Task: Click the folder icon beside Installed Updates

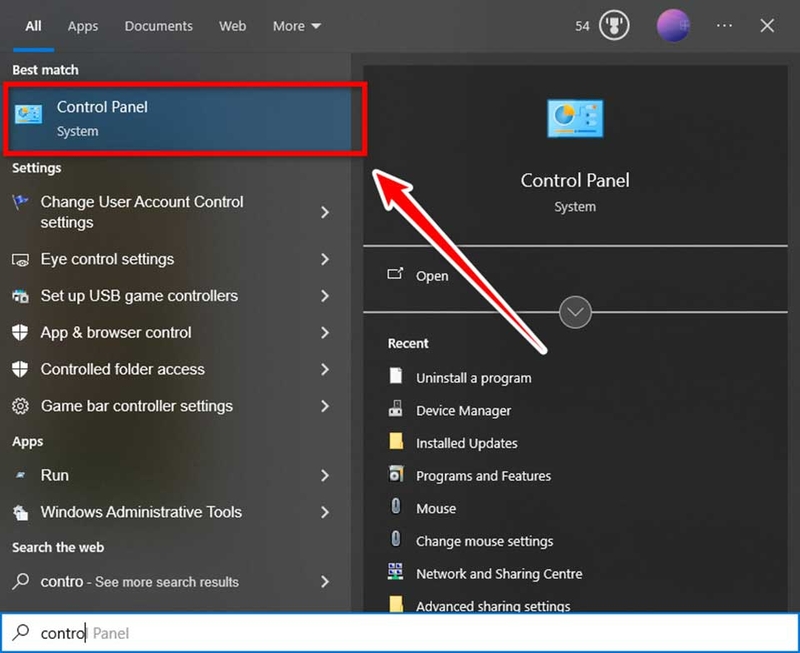Action: [x=396, y=441]
